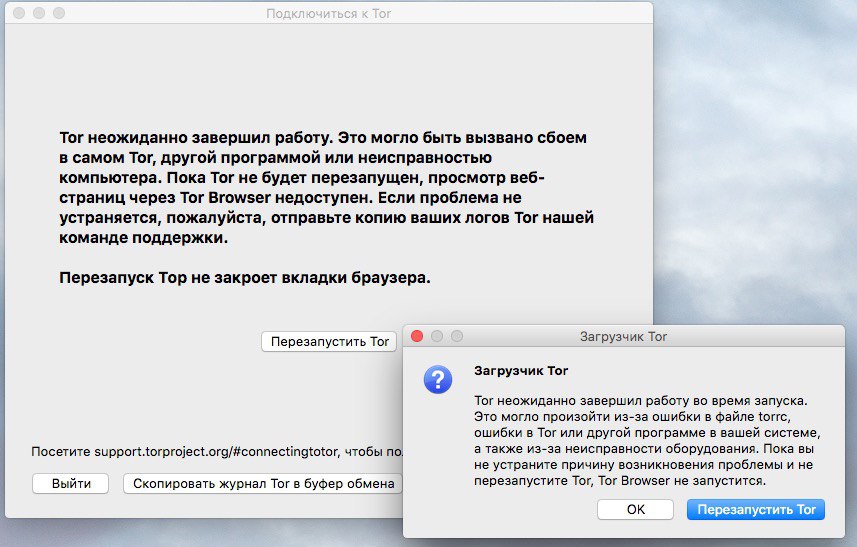Viewport: 857px width, 547px height.
Task: Click the Подключиться к Tor window title
Action: coord(328,14)
